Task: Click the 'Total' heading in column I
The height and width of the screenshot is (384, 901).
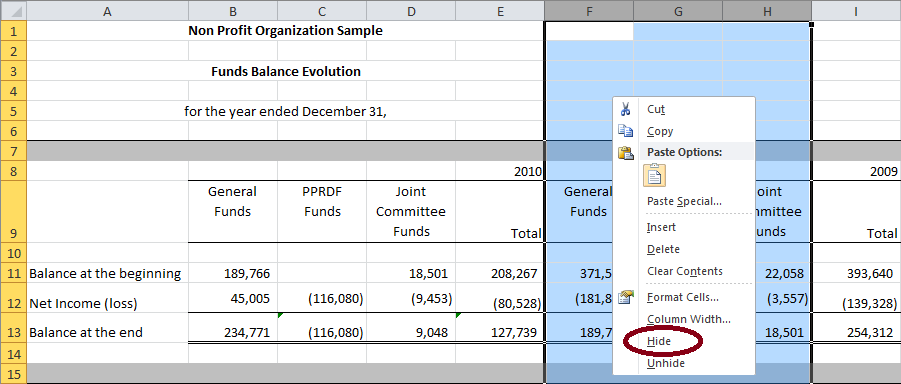Action: (x=883, y=233)
